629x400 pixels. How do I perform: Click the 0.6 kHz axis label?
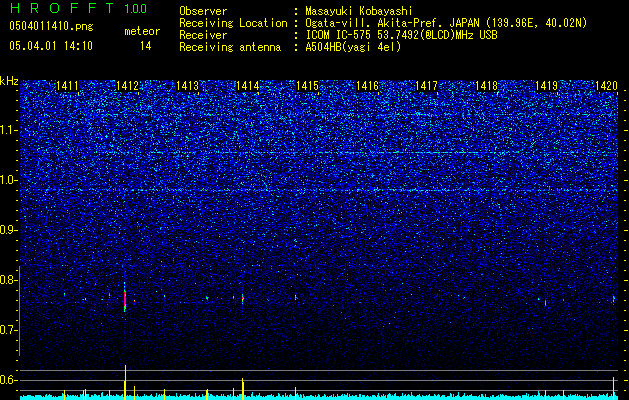[9, 380]
